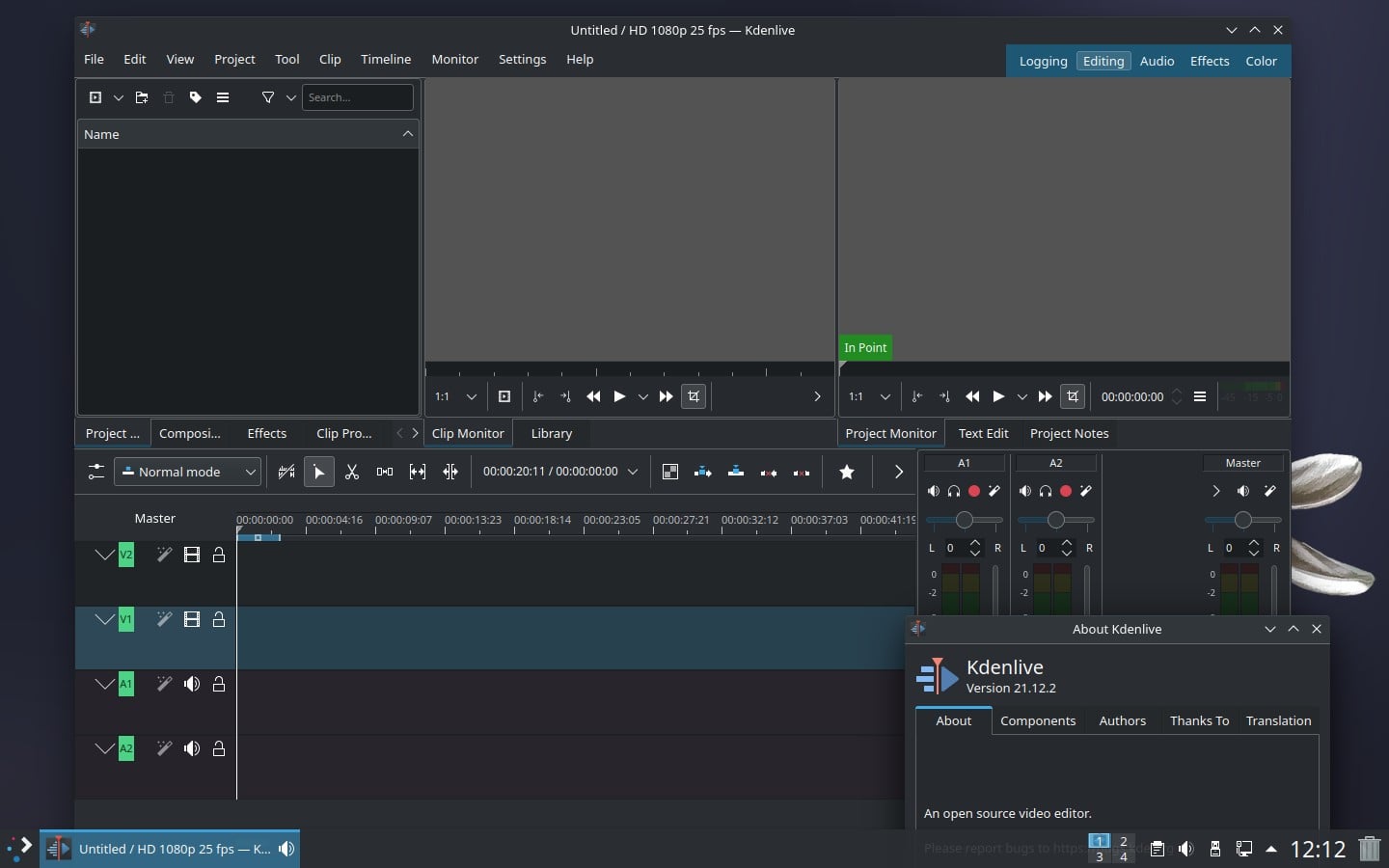The image size is (1389, 868).
Task: Hide video track V2
Action: pyautogui.click(x=191, y=555)
